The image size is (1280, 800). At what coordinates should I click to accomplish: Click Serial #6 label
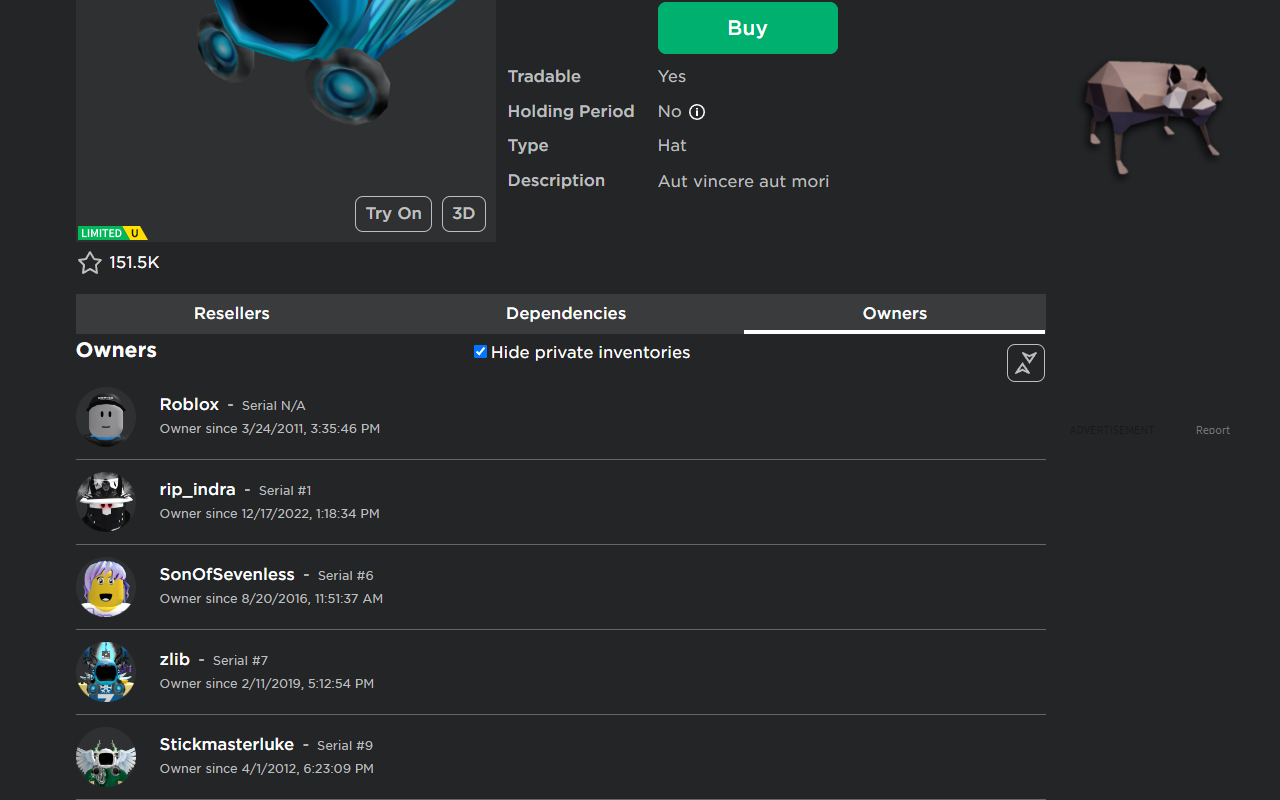pos(345,576)
